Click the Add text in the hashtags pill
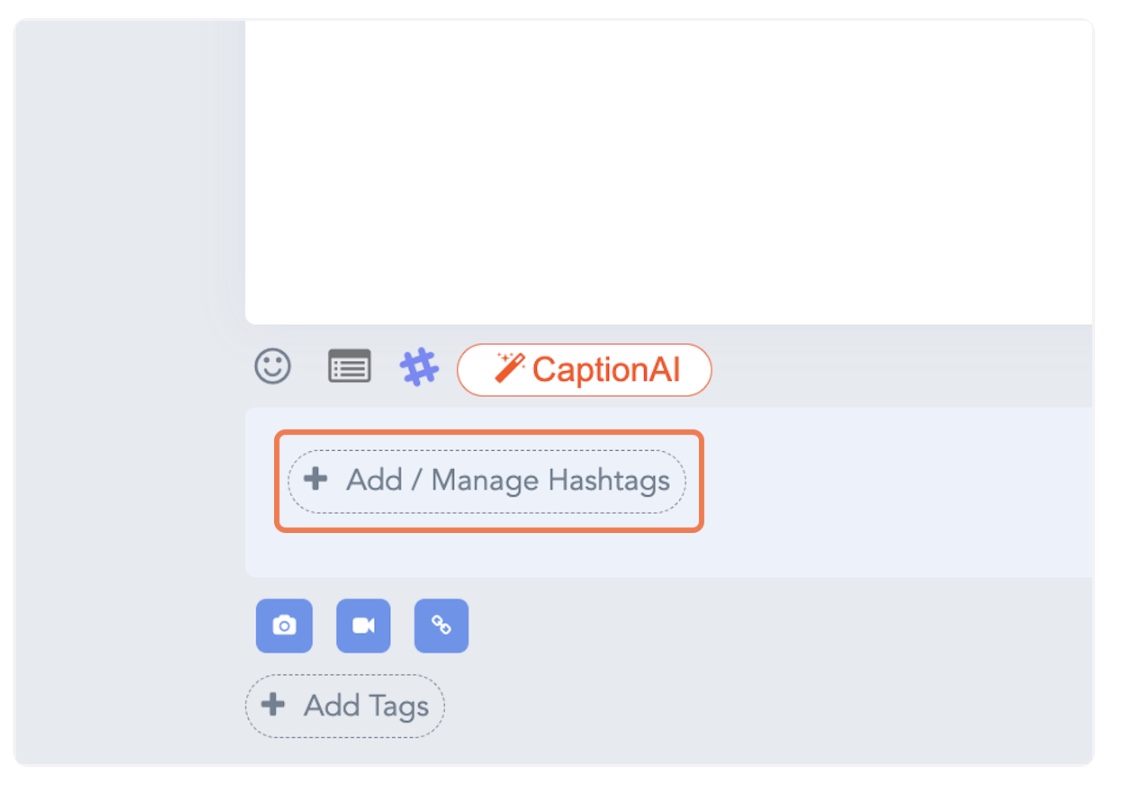The image size is (1124, 790). pos(374,480)
